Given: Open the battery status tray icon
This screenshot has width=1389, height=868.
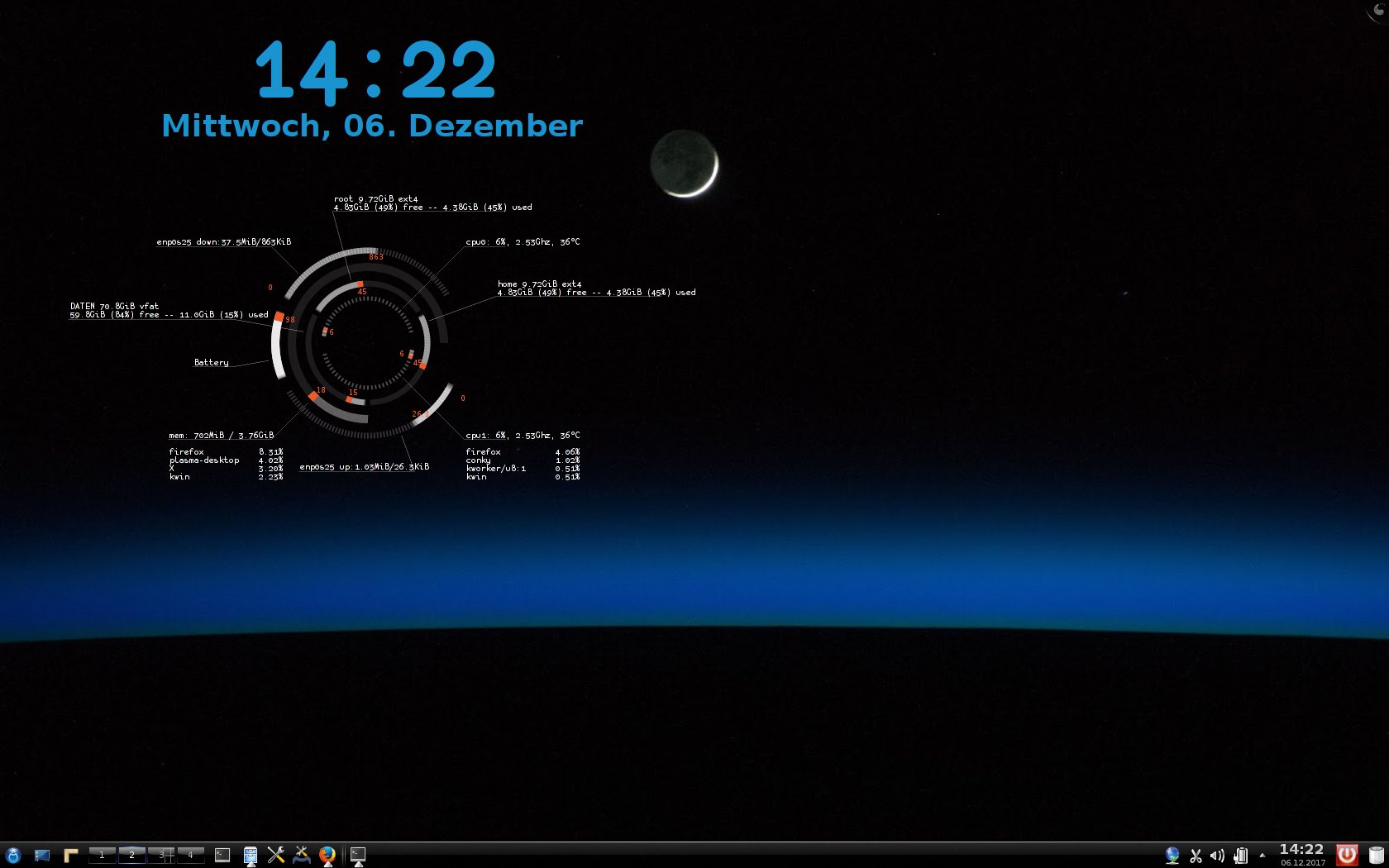Looking at the screenshot, I should coord(1240,856).
